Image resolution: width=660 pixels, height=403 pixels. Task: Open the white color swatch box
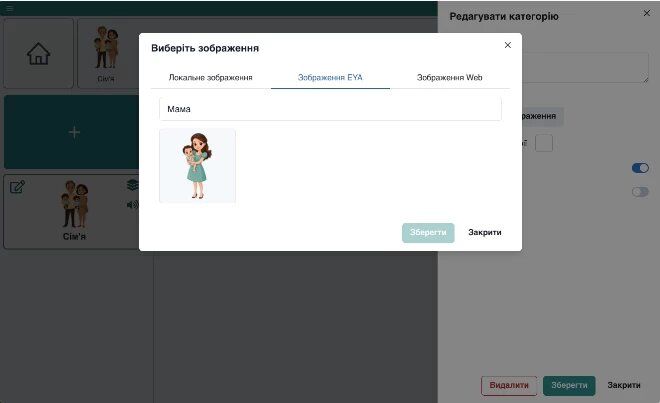pyautogui.click(x=544, y=143)
